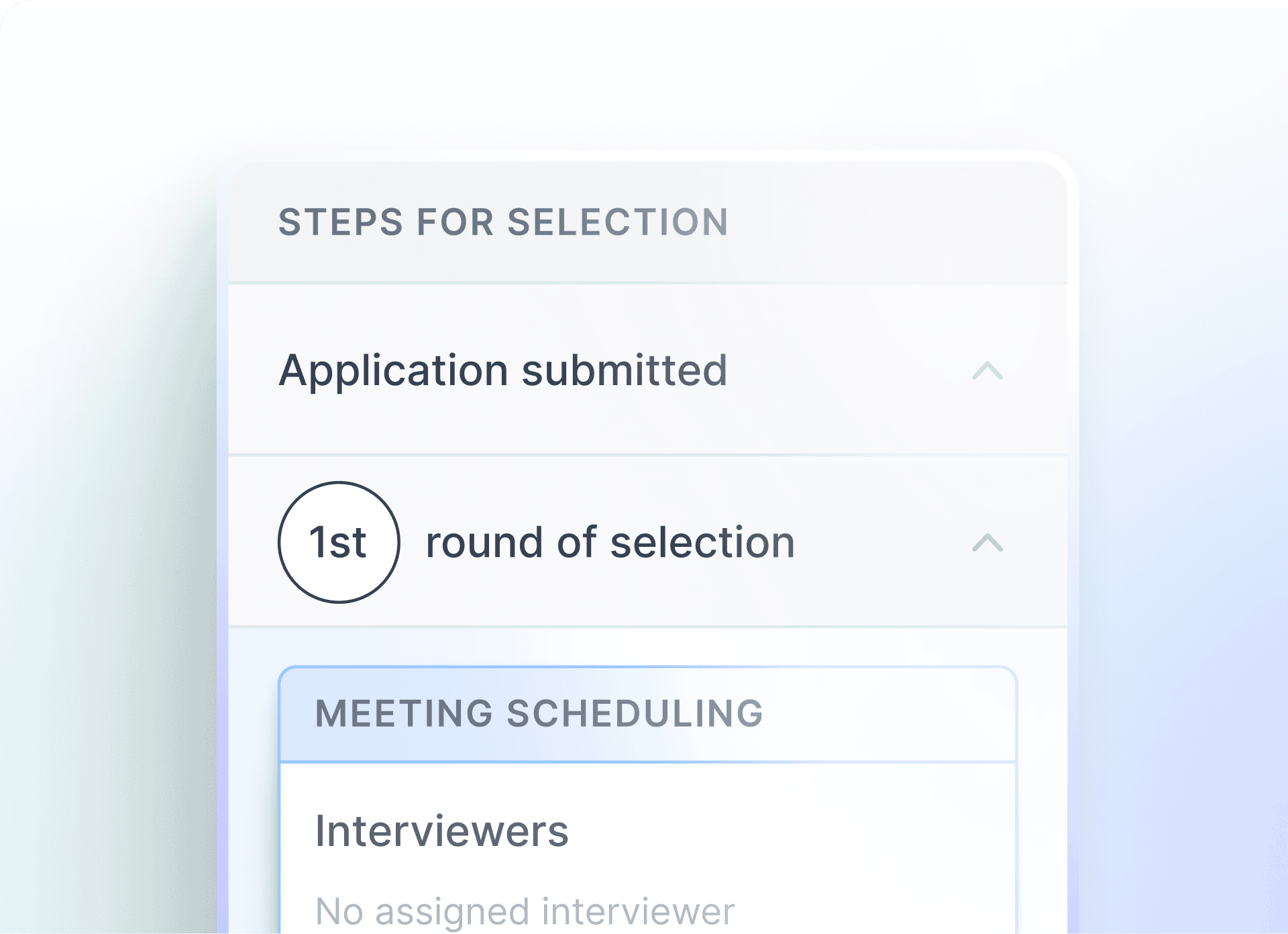Click the word Application in first step

[394, 370]
